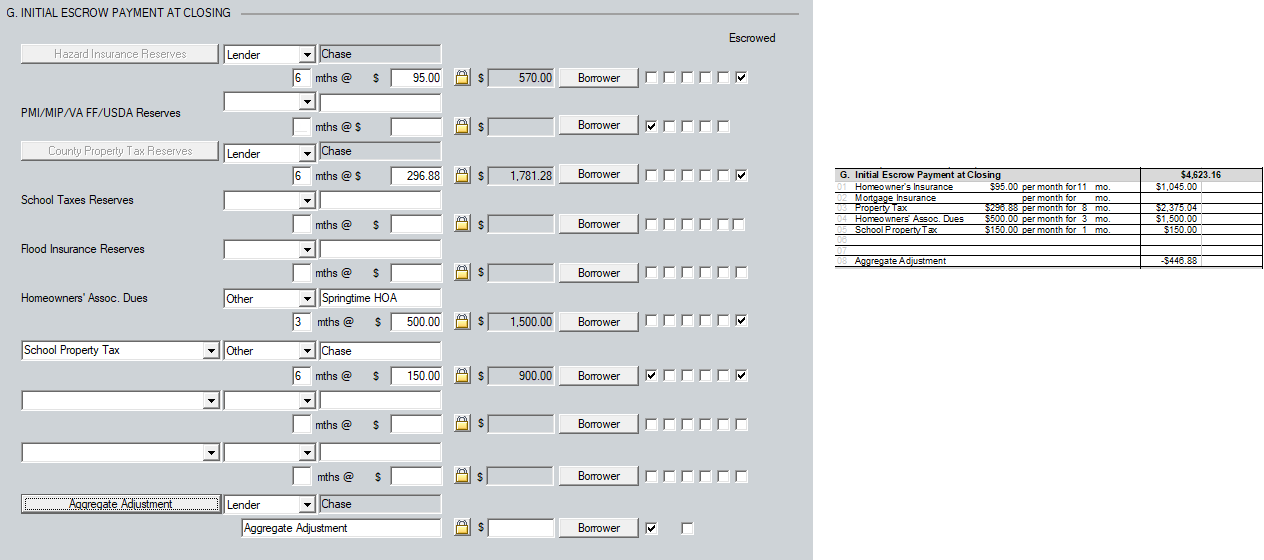Uncheck Escrowed checkbox on County Property Tax row
Viewport: 1264px width, 560px height.
coord(741,175)
